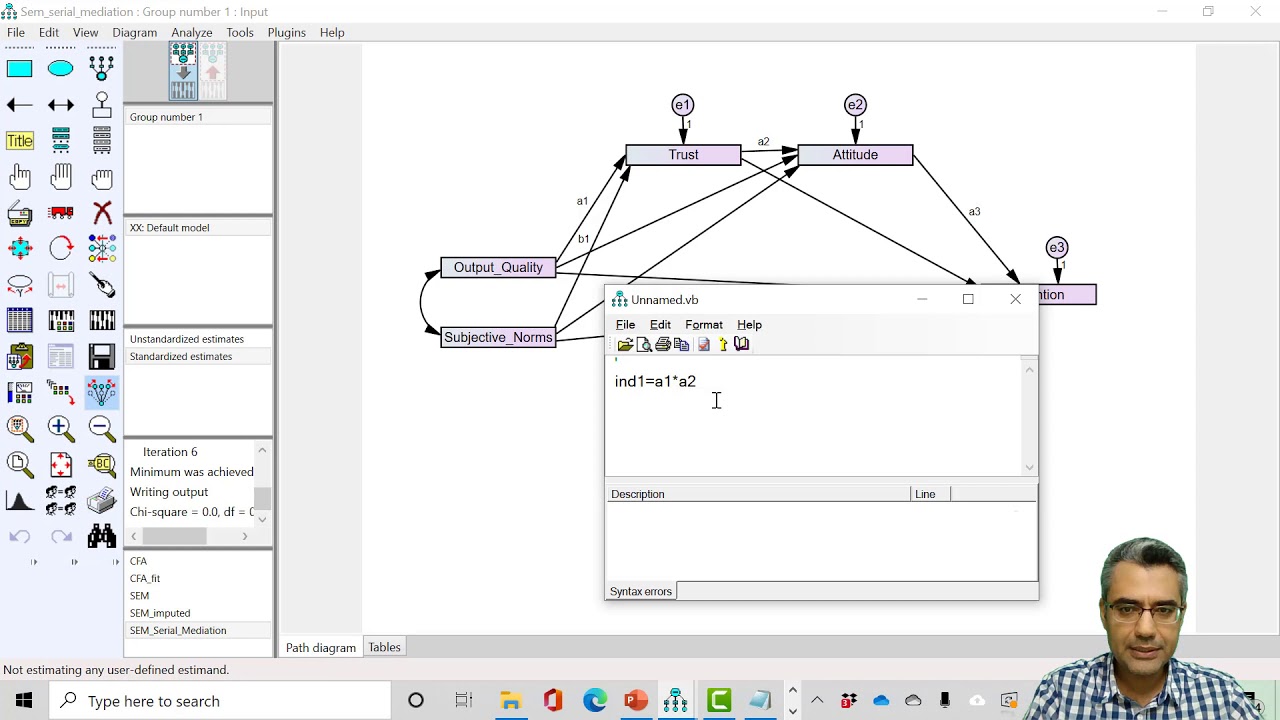This screenshot has width=1280, height=720.
Task: Click the Description column header
Action: [x=758, y=494]
